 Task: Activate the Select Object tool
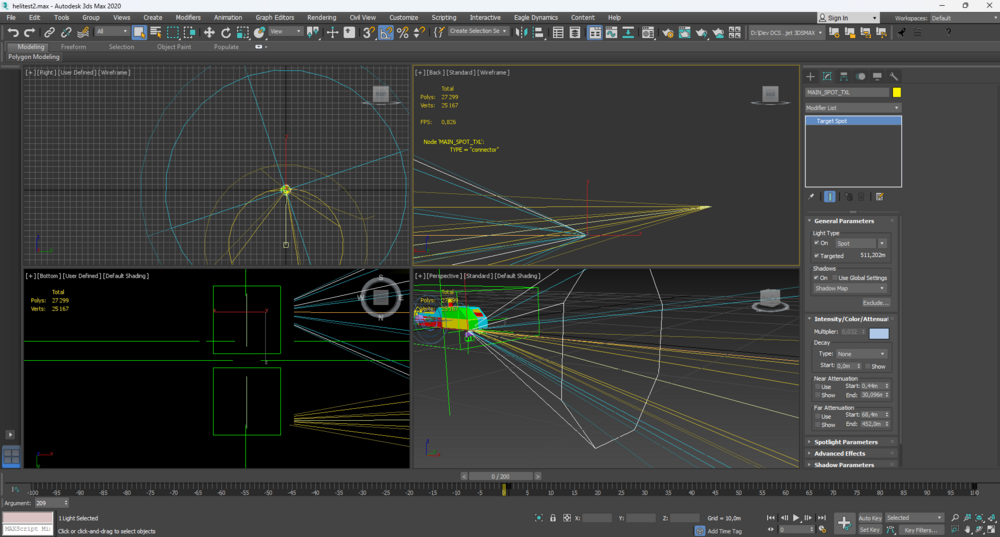139,33
